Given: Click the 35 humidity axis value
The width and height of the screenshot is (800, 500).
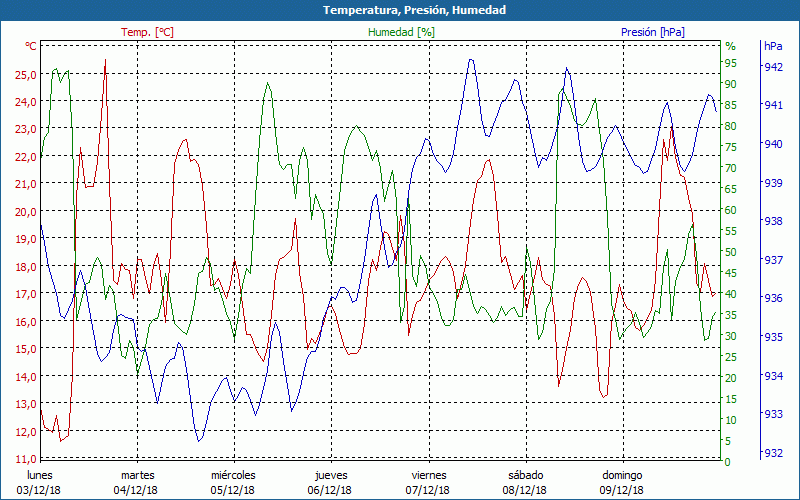Looking at the screenshot, I should [x=731, y=315].
